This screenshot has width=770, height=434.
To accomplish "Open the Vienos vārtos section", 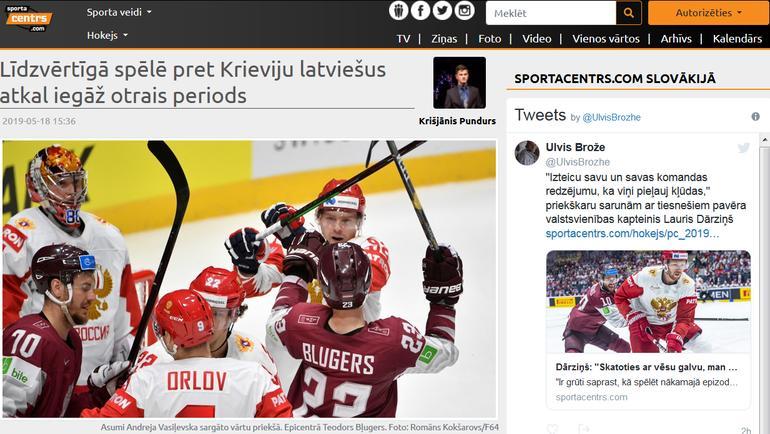I will coord(605,39).
